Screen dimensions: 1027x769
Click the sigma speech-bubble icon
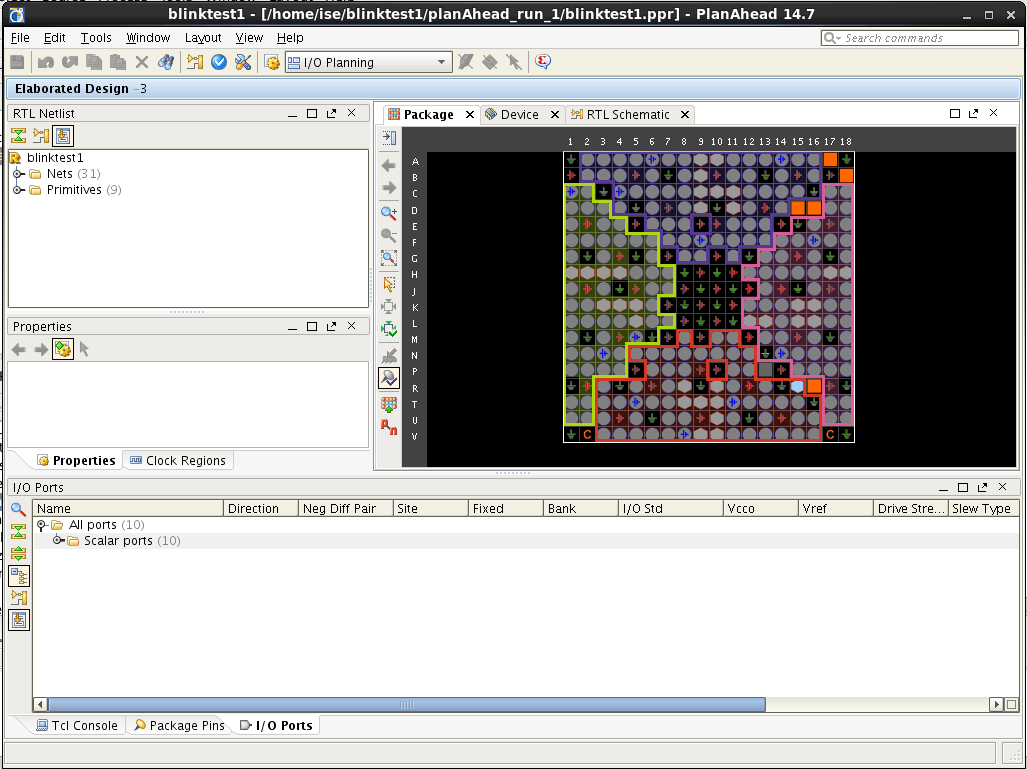[x=543, y=62]
